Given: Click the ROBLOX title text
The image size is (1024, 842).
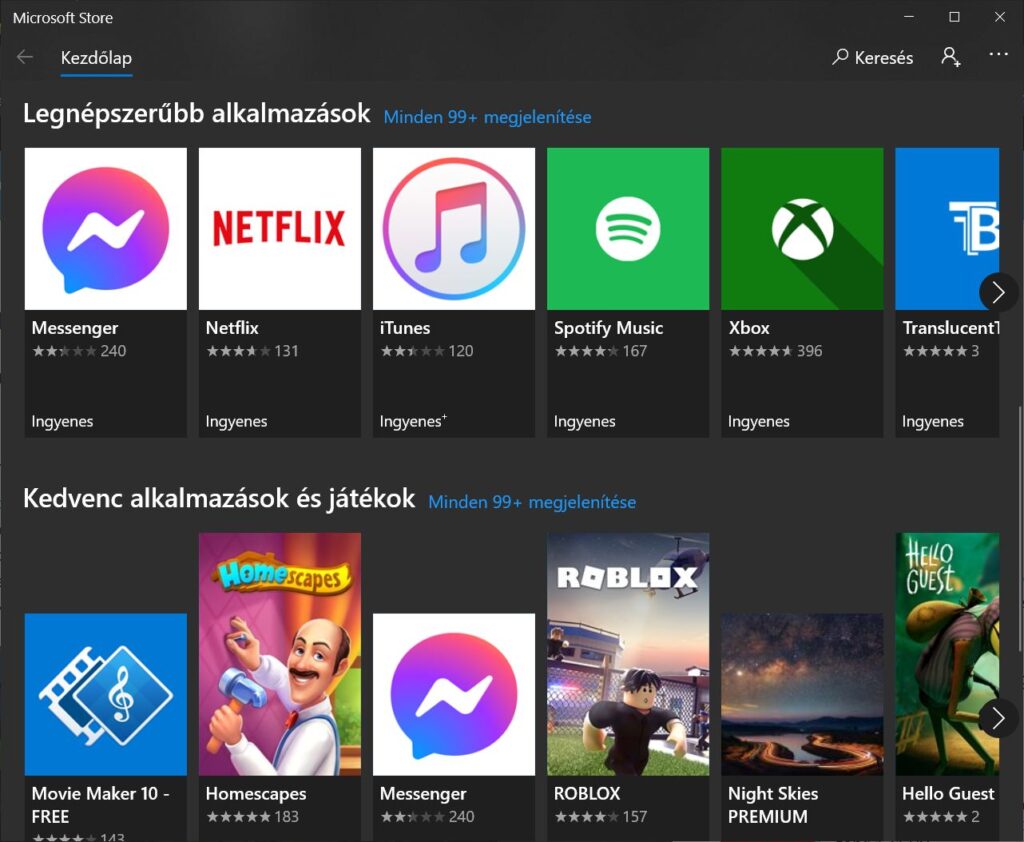Looking at the screenshot, I should point(587,794).
